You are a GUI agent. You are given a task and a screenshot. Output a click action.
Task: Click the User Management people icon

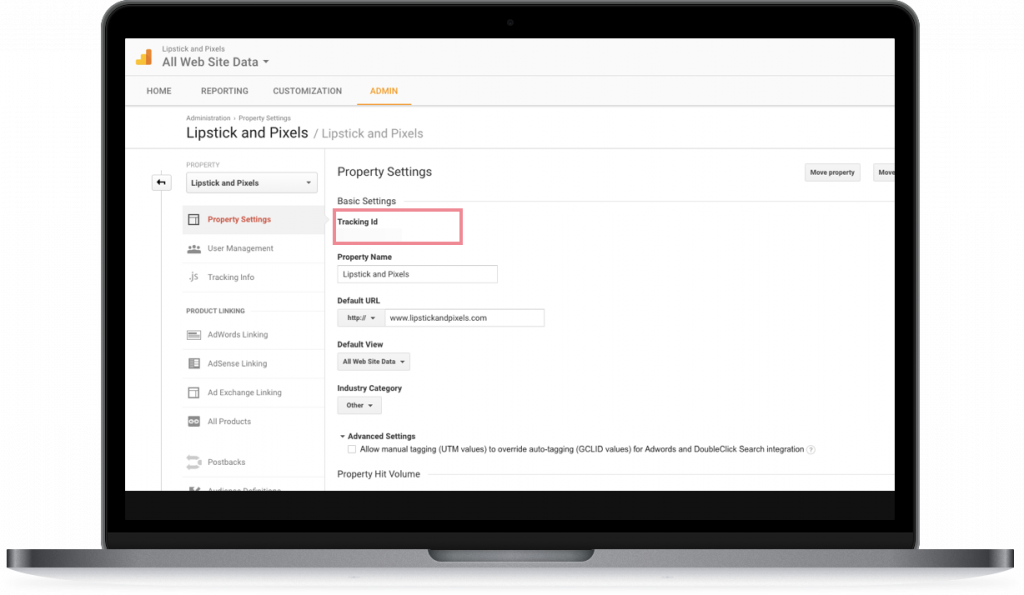click(194, 249)
